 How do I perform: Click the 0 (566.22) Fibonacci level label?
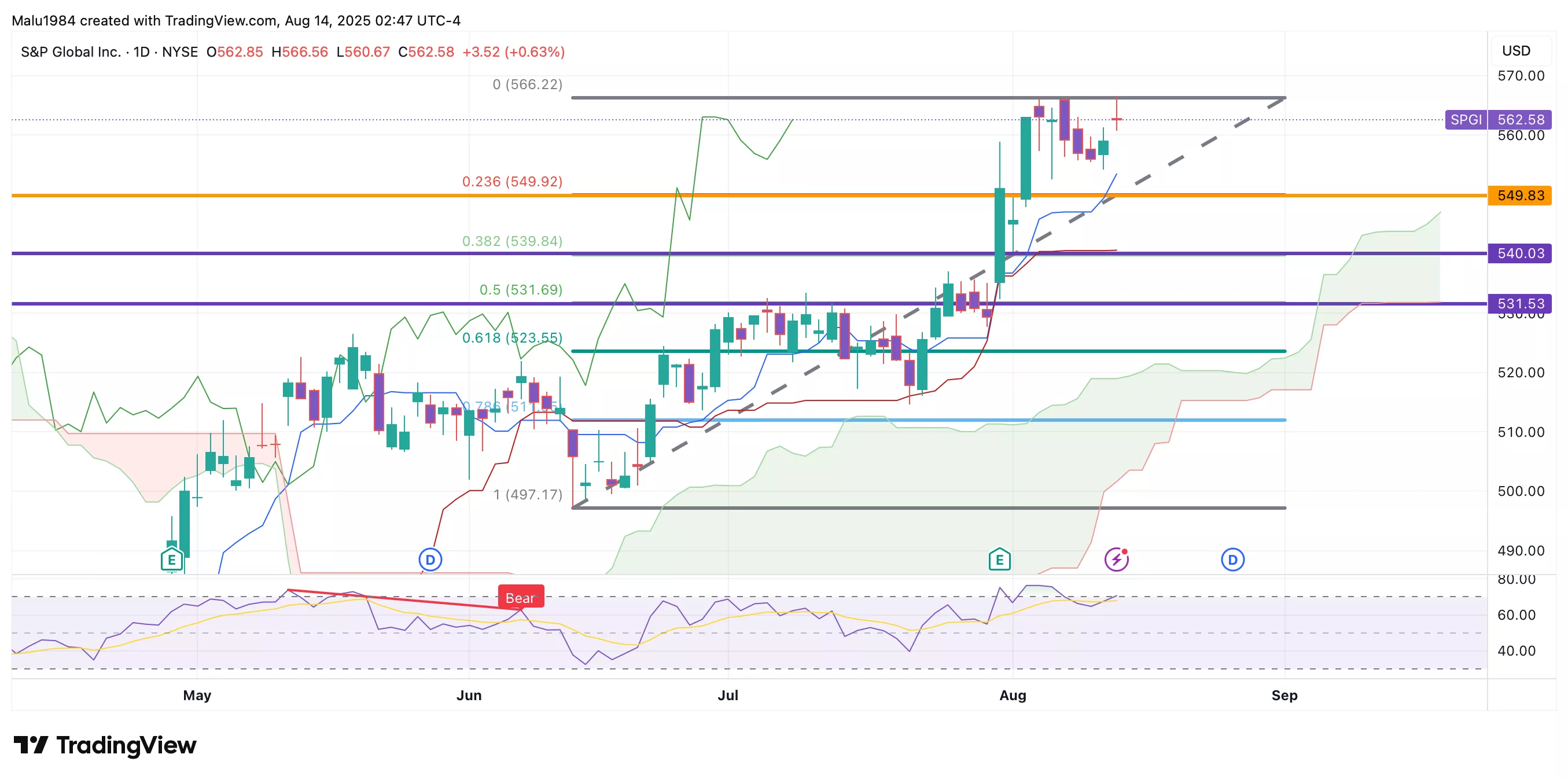(527, 84)
